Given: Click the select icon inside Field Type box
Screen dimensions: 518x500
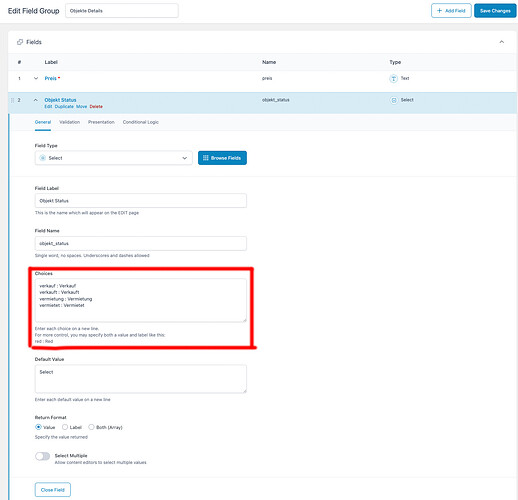Looking at the screenshot, I should [x=43, y=158].
